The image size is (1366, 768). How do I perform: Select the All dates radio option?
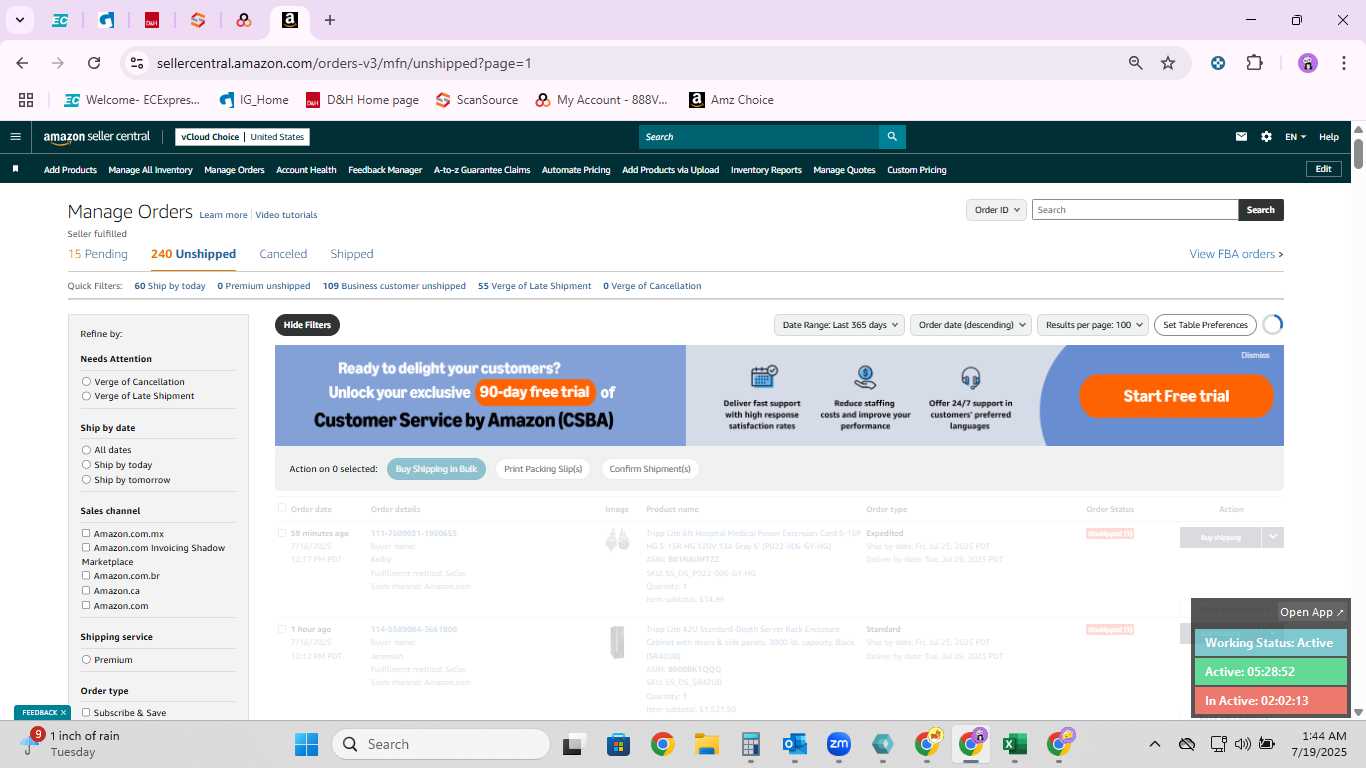pyautogui.click(x=86, y=450)
